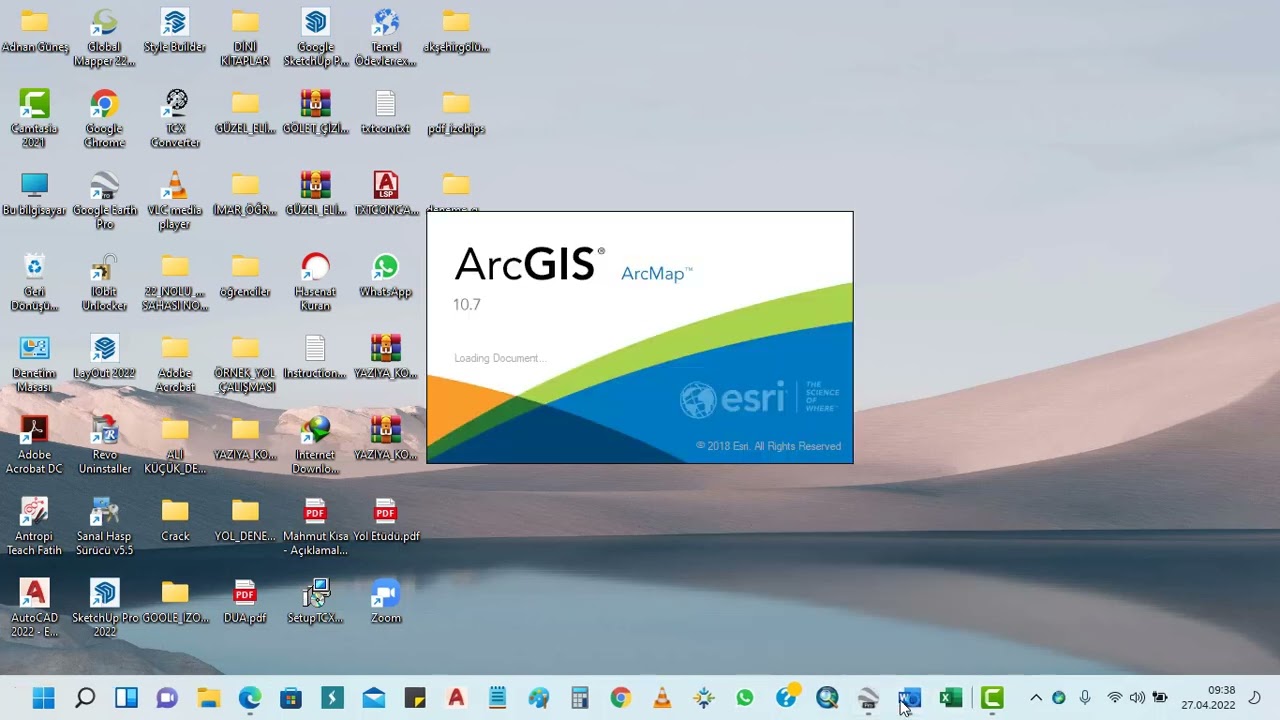Image resolution: width=1280 pixels, height=720 pixels.
Task: Select the Sanal Hasp Sürücü v5.5 icon
Action: tap(104, 527)
